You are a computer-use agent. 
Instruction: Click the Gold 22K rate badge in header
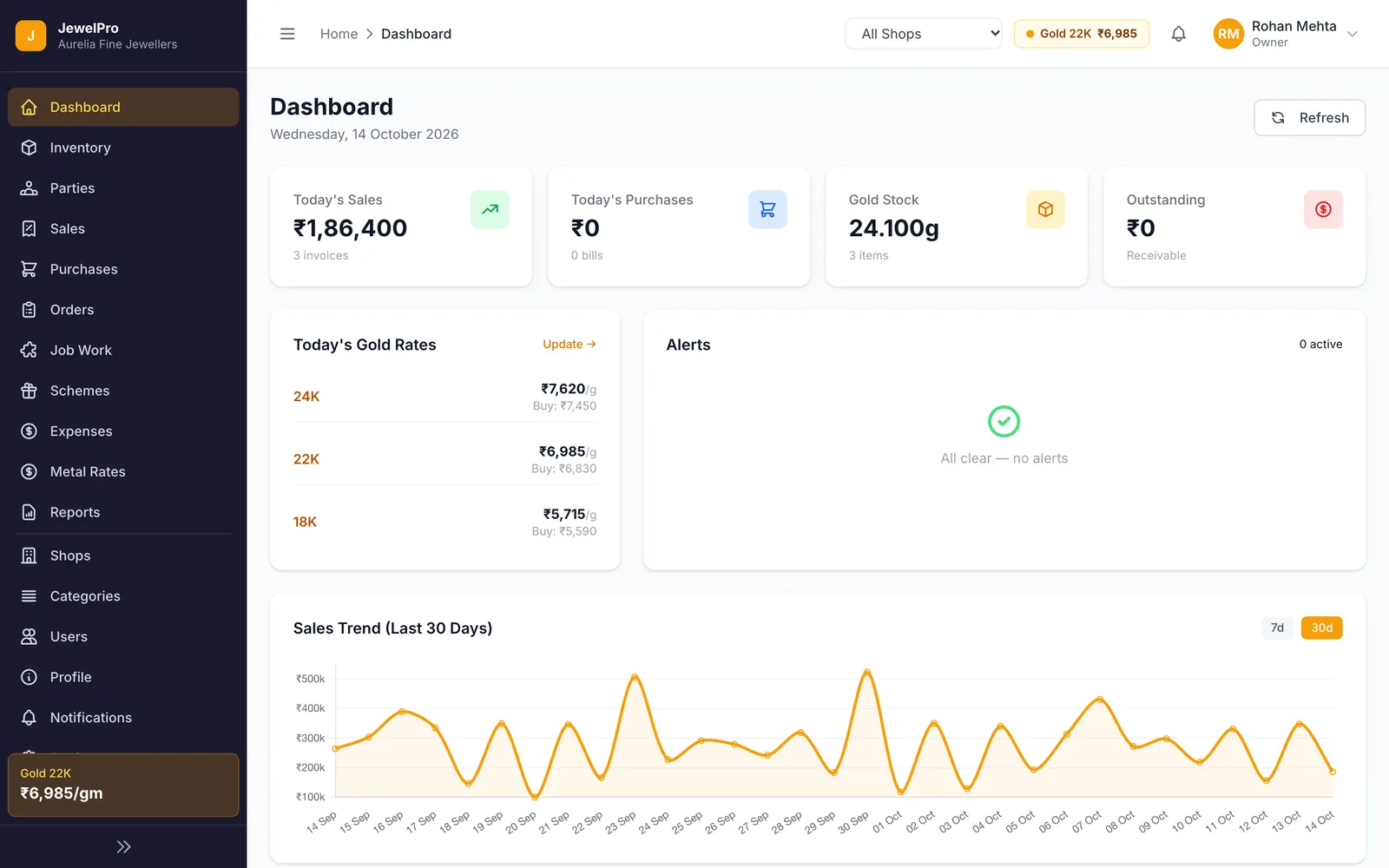click(1081, 34)
